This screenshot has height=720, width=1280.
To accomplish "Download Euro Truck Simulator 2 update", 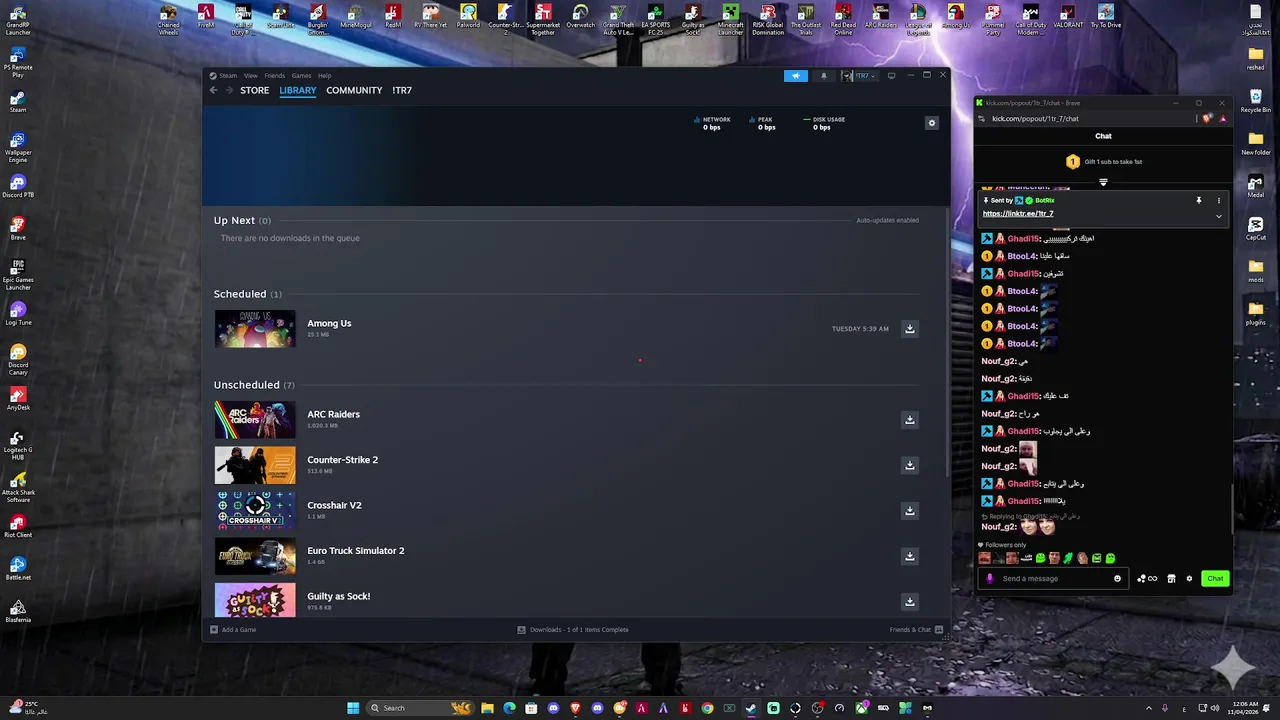I will pyautogui.click(x=910, y=556).
